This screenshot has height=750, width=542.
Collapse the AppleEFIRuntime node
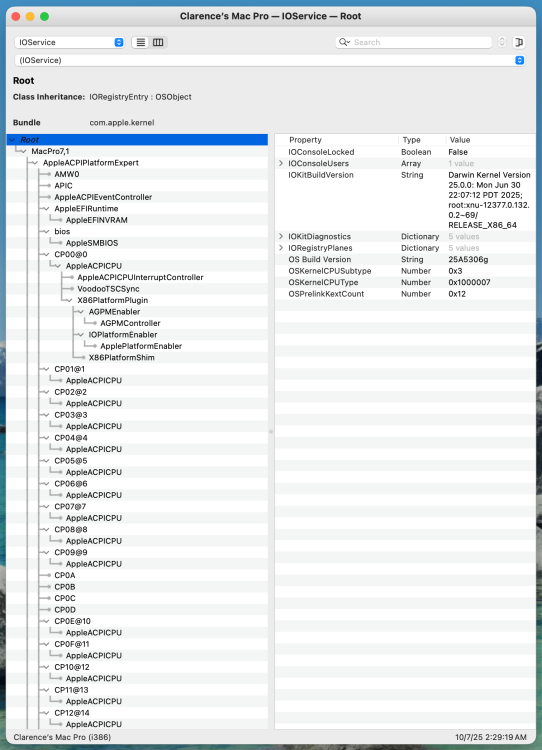coord(47,209)
